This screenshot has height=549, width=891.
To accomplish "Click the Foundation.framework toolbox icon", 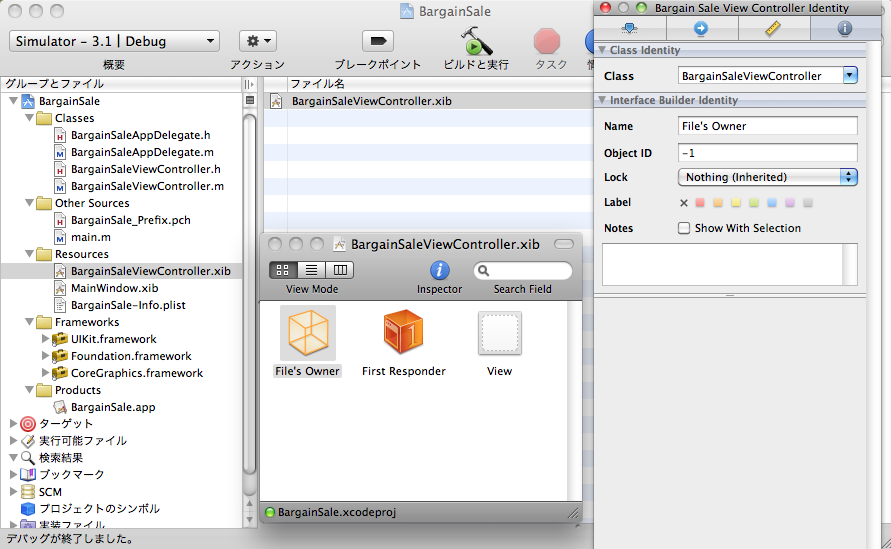I will [60, 356].
